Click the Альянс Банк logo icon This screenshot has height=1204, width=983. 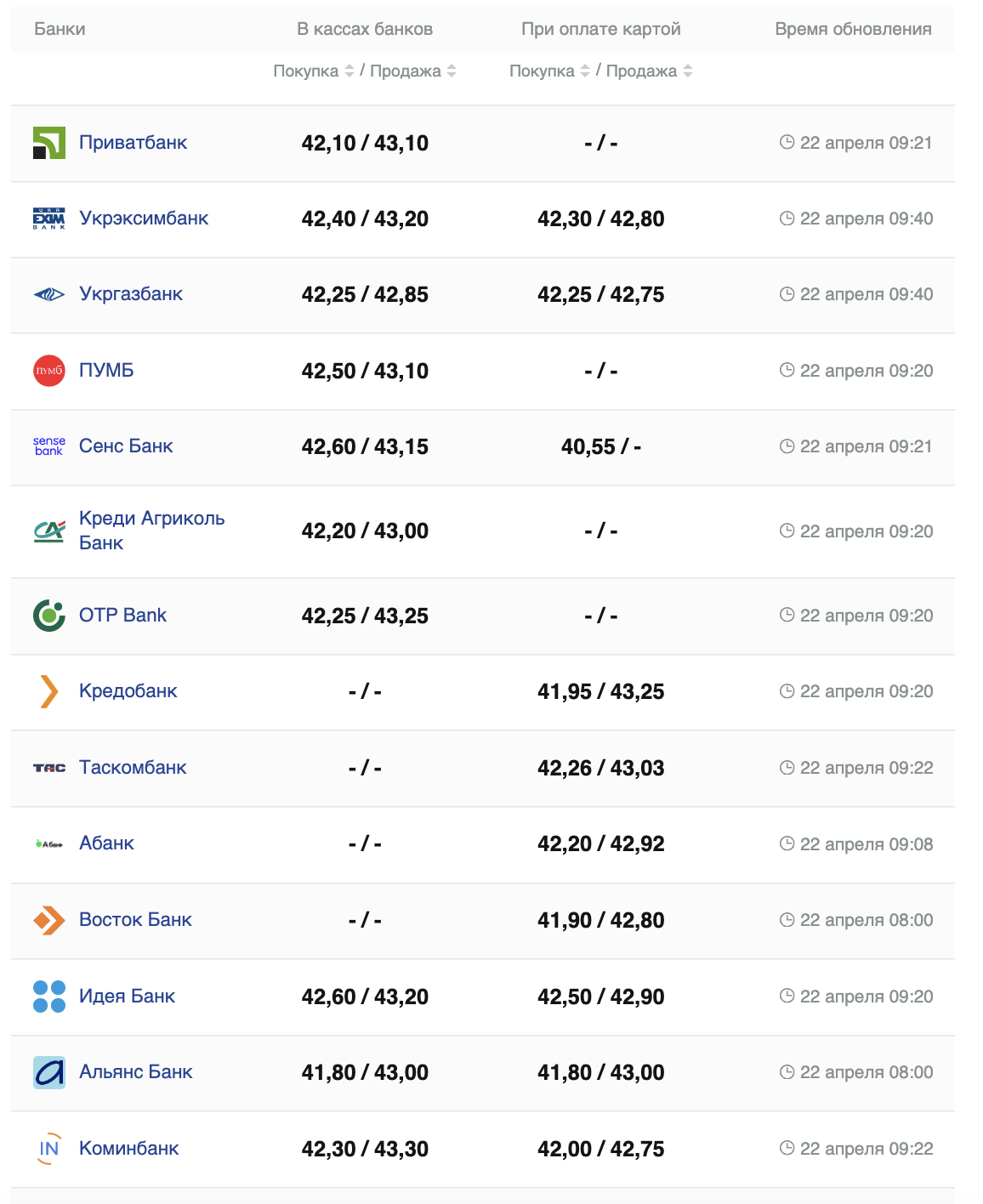click(48, 1072)
